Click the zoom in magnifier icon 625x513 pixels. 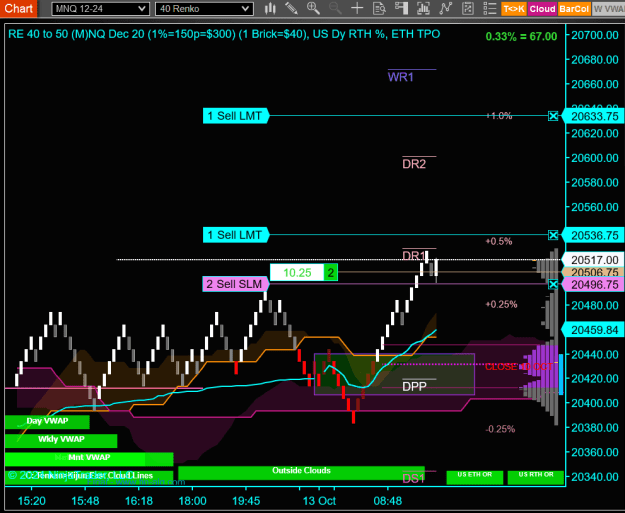[313, 8]
